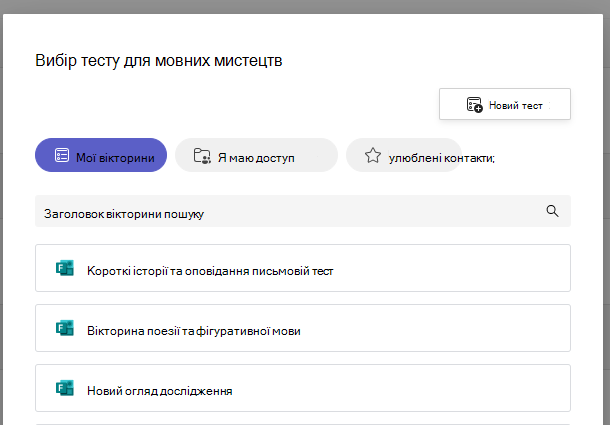The image size is (610, 425).
Task: Click the magnifier search icon
Action: [x=552, y=211]
